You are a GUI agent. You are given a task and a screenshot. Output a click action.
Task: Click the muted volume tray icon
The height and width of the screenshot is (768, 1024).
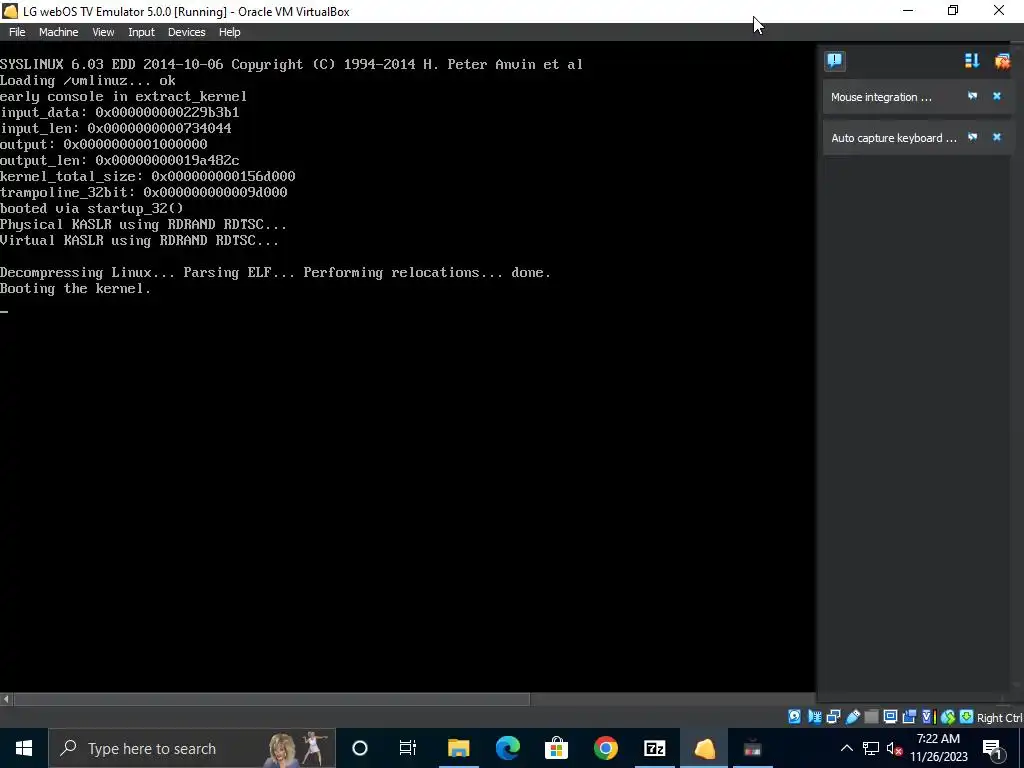point(895,748)
